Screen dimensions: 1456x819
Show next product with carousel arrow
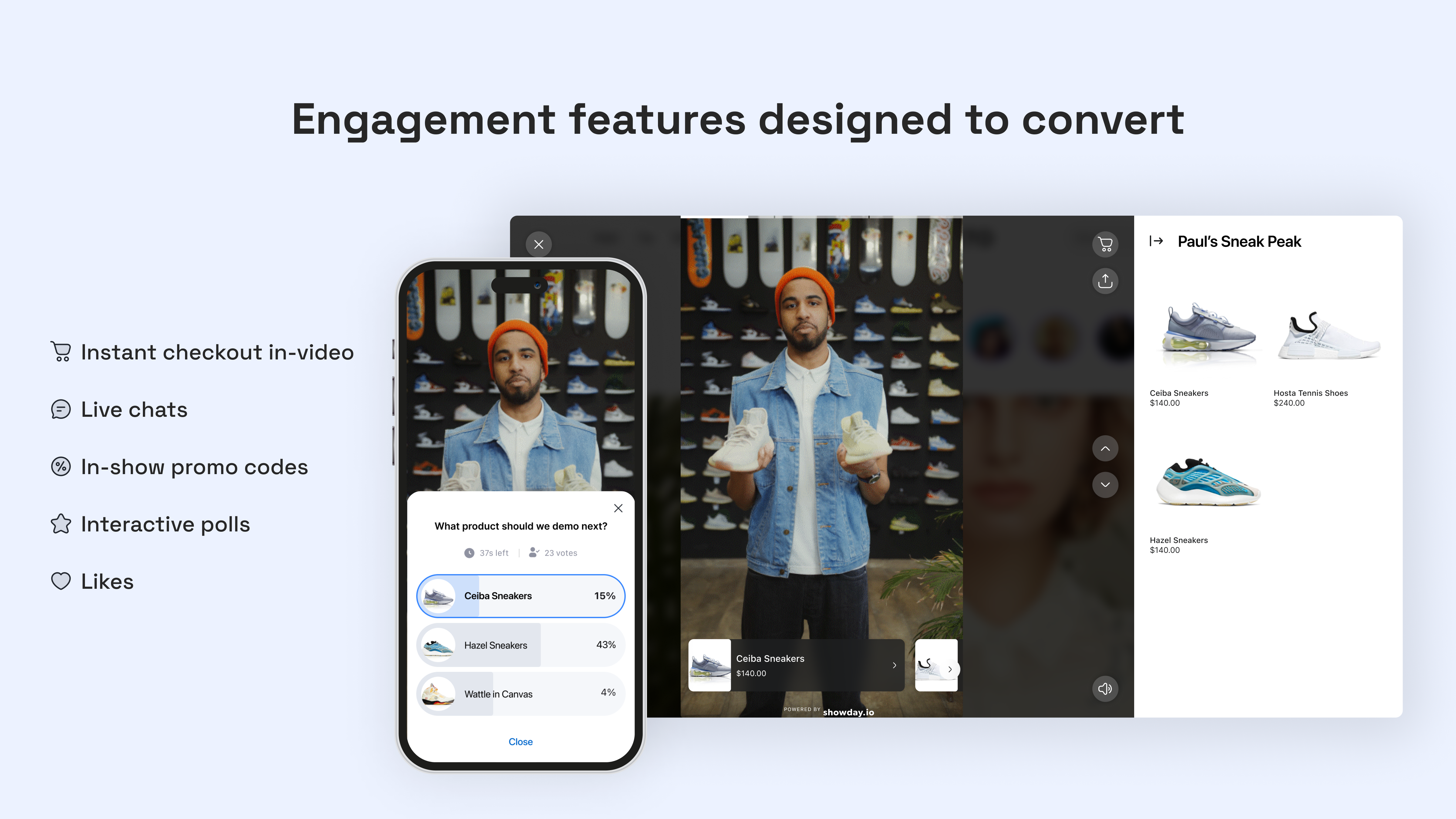tap(950, 669)
